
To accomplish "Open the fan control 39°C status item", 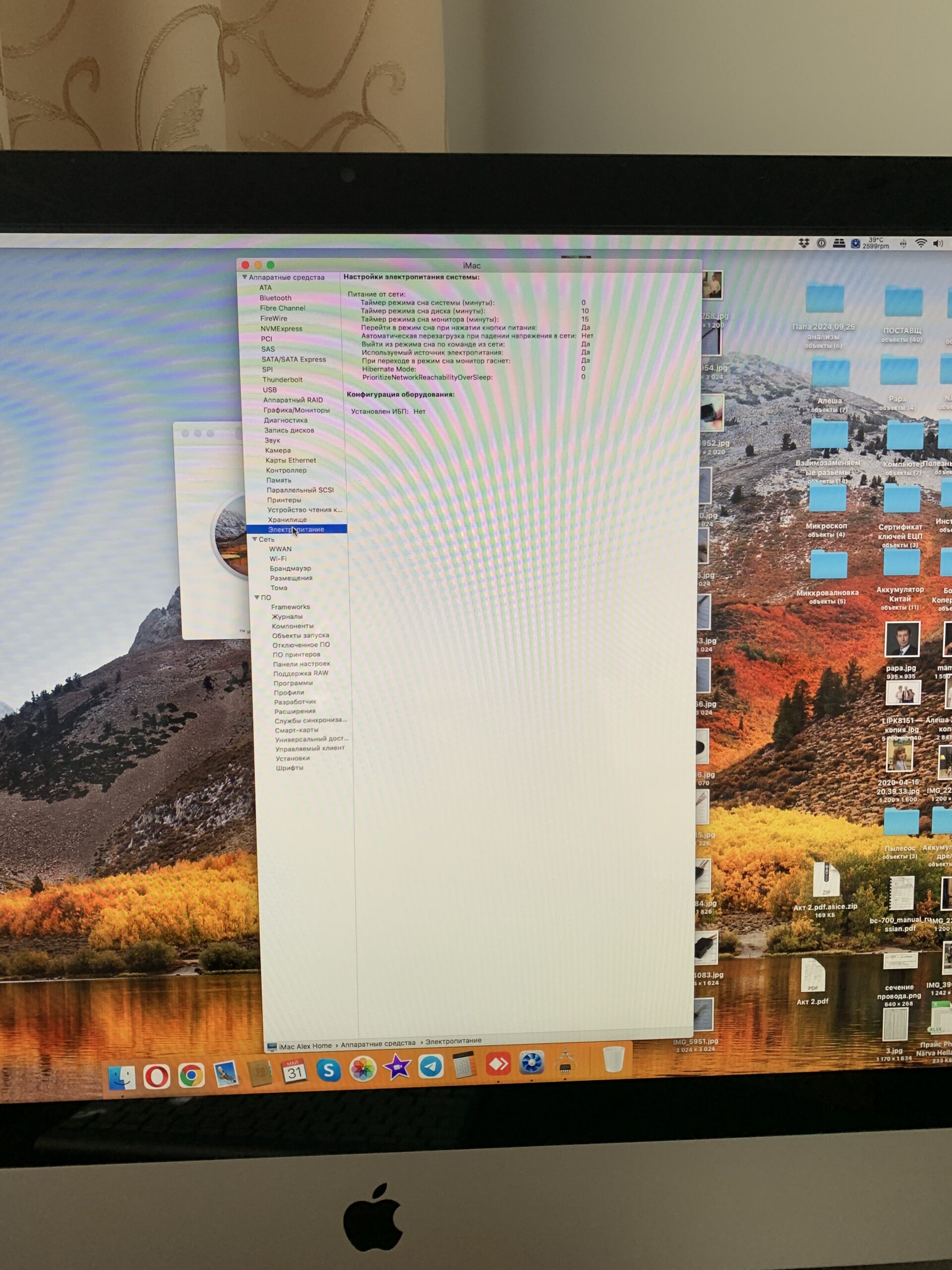I will tap(871, 243).
